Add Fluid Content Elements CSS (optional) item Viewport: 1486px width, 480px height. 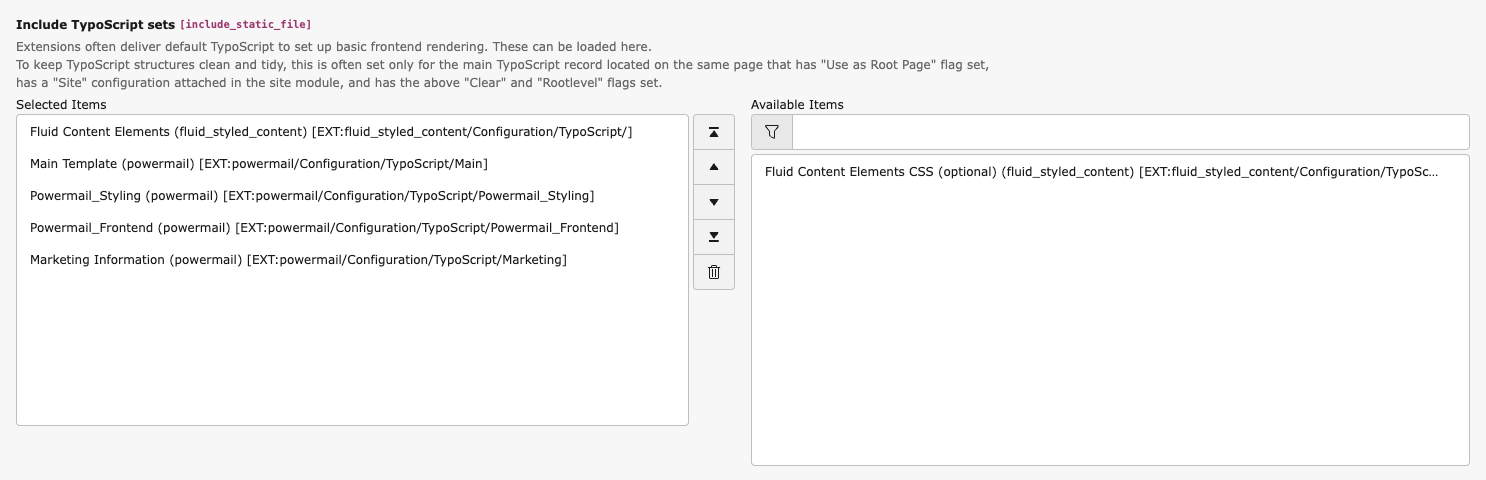click(1101, 172)
